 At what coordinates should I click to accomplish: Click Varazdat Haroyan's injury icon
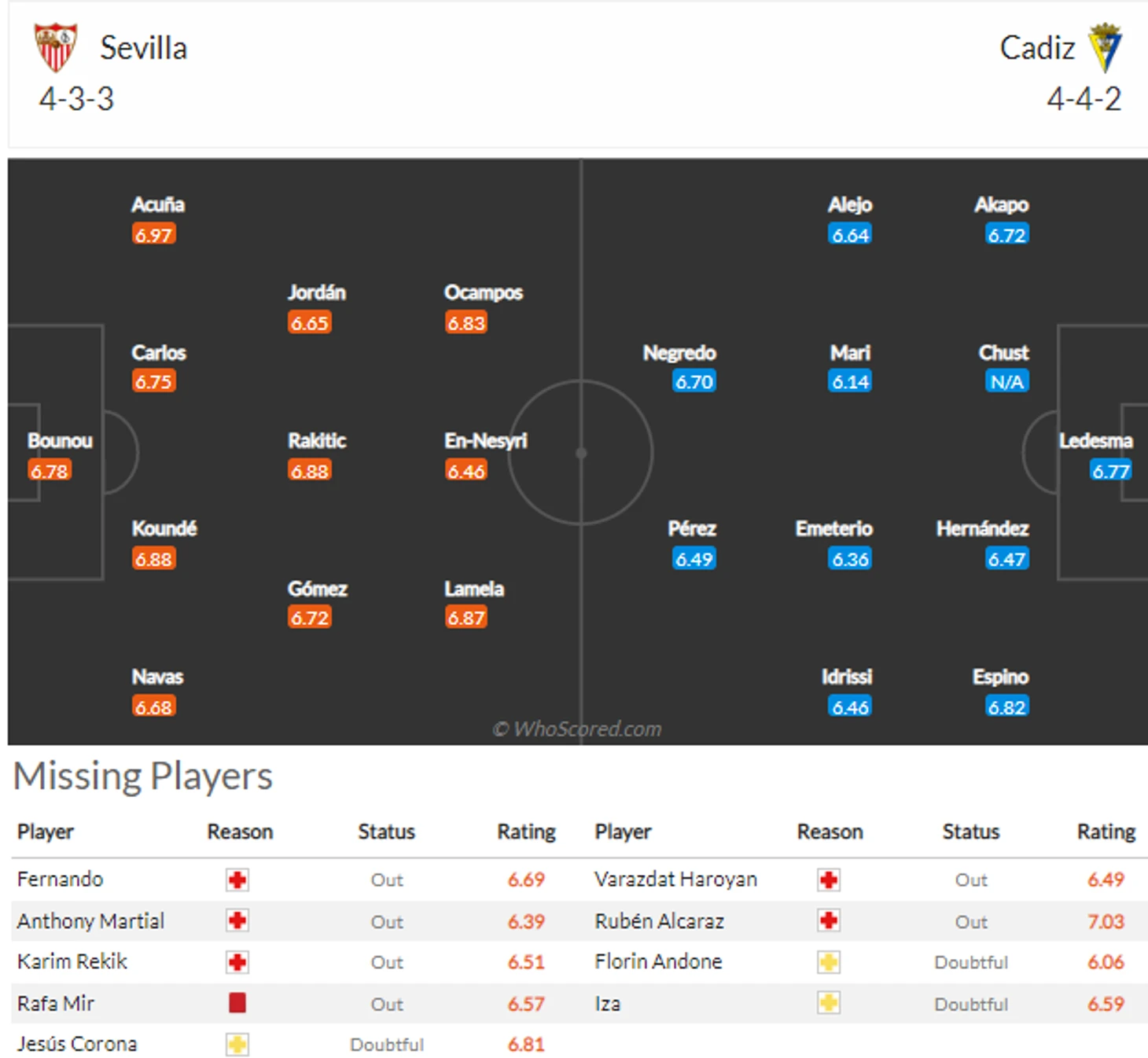point(829,880)
